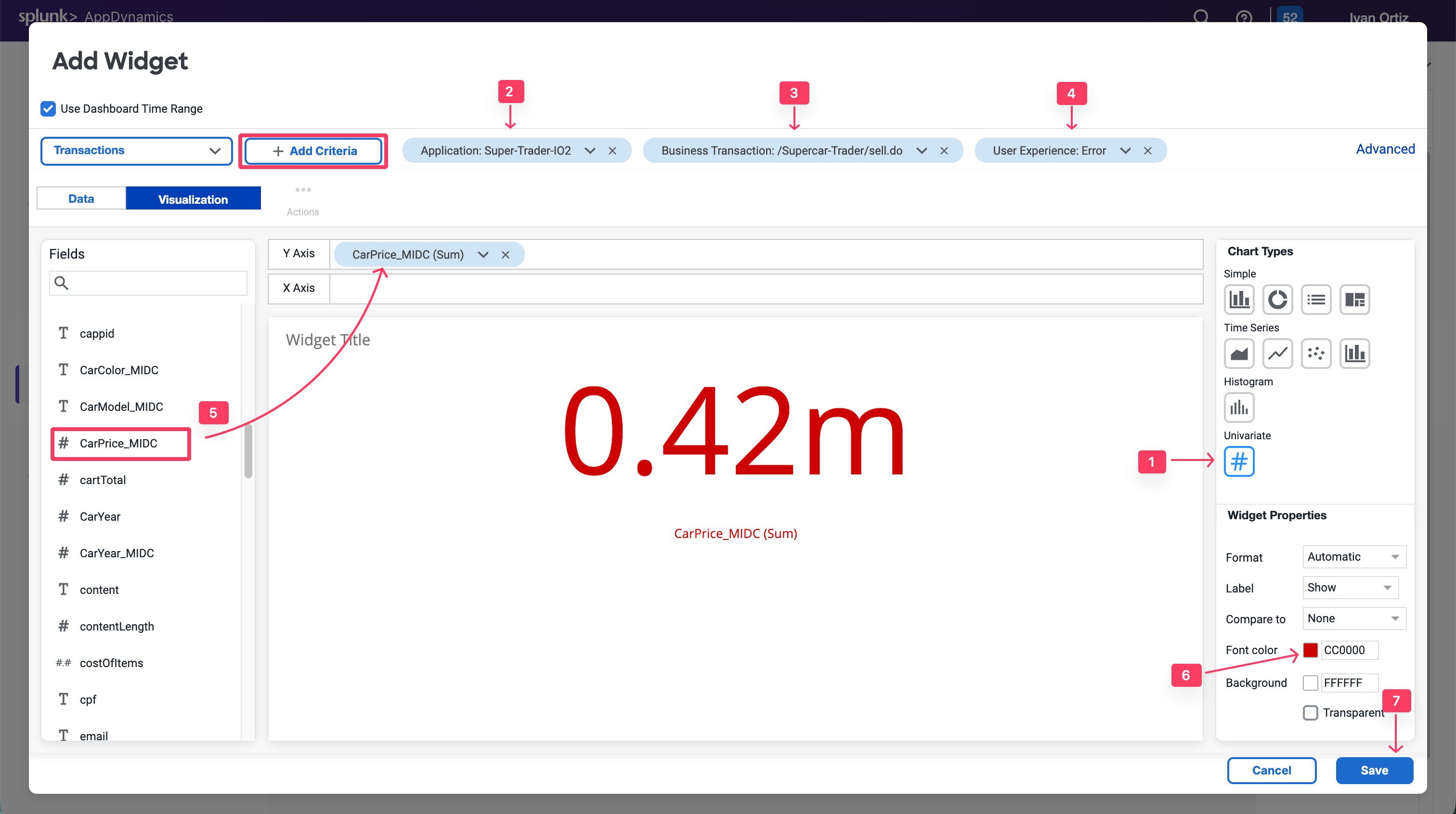The width and height of the screenshot is (1456, 814).
Task: Uncheck Use Dashboard Time Range
Action: 48,108
